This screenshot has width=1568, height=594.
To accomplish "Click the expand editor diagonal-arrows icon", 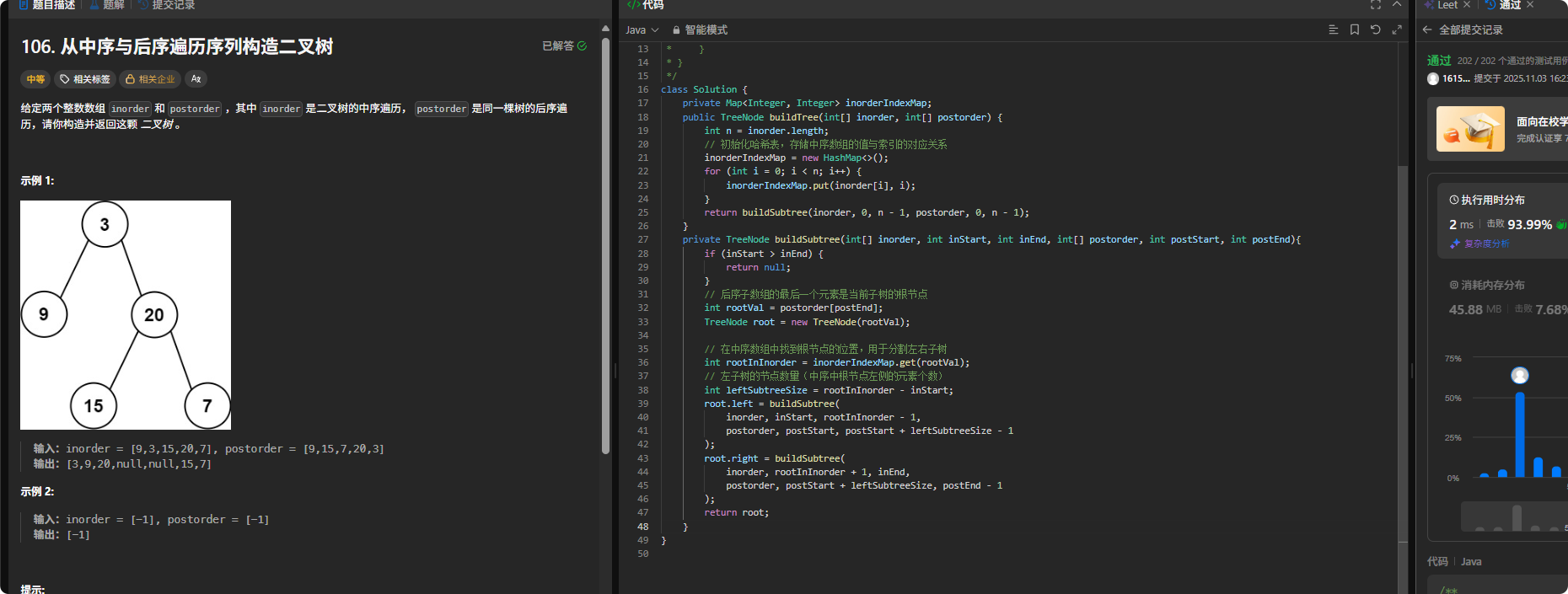I will (1397, 29).
